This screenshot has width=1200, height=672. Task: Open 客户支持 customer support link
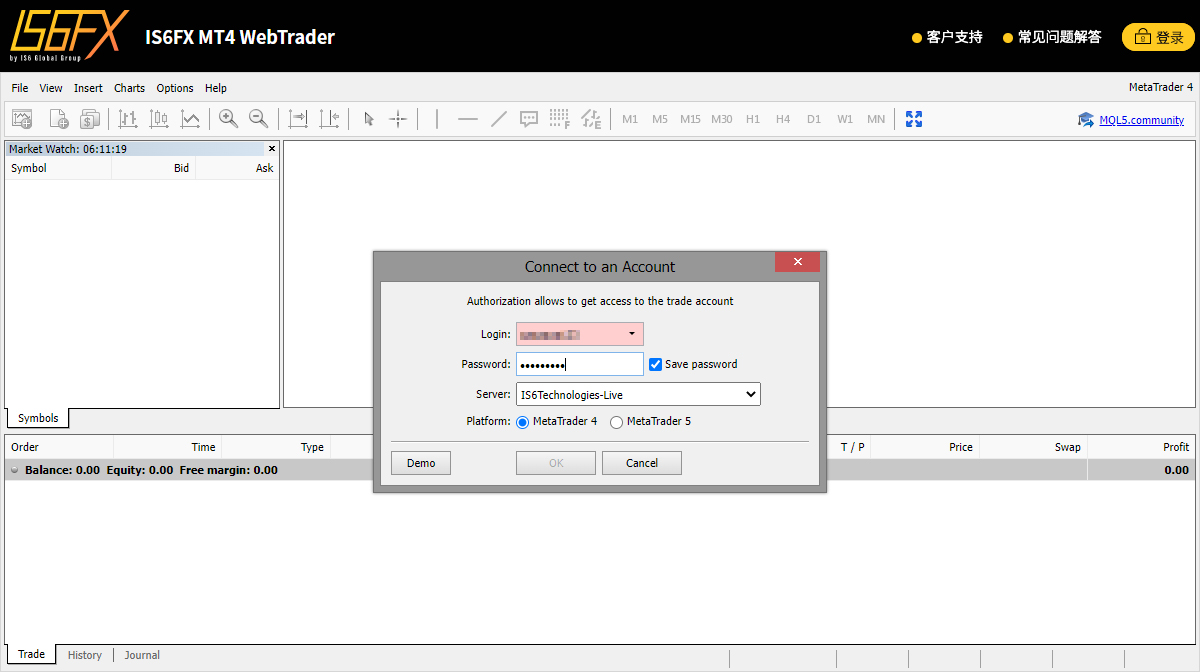[x=947, y=37]
